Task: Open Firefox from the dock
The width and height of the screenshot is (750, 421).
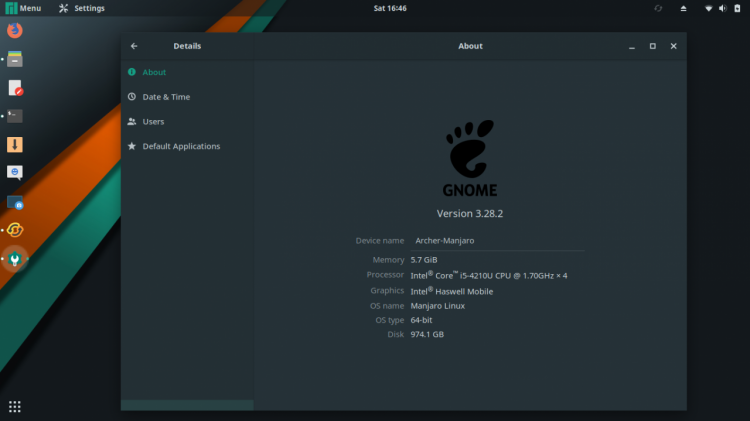Action: click(15, 30)
